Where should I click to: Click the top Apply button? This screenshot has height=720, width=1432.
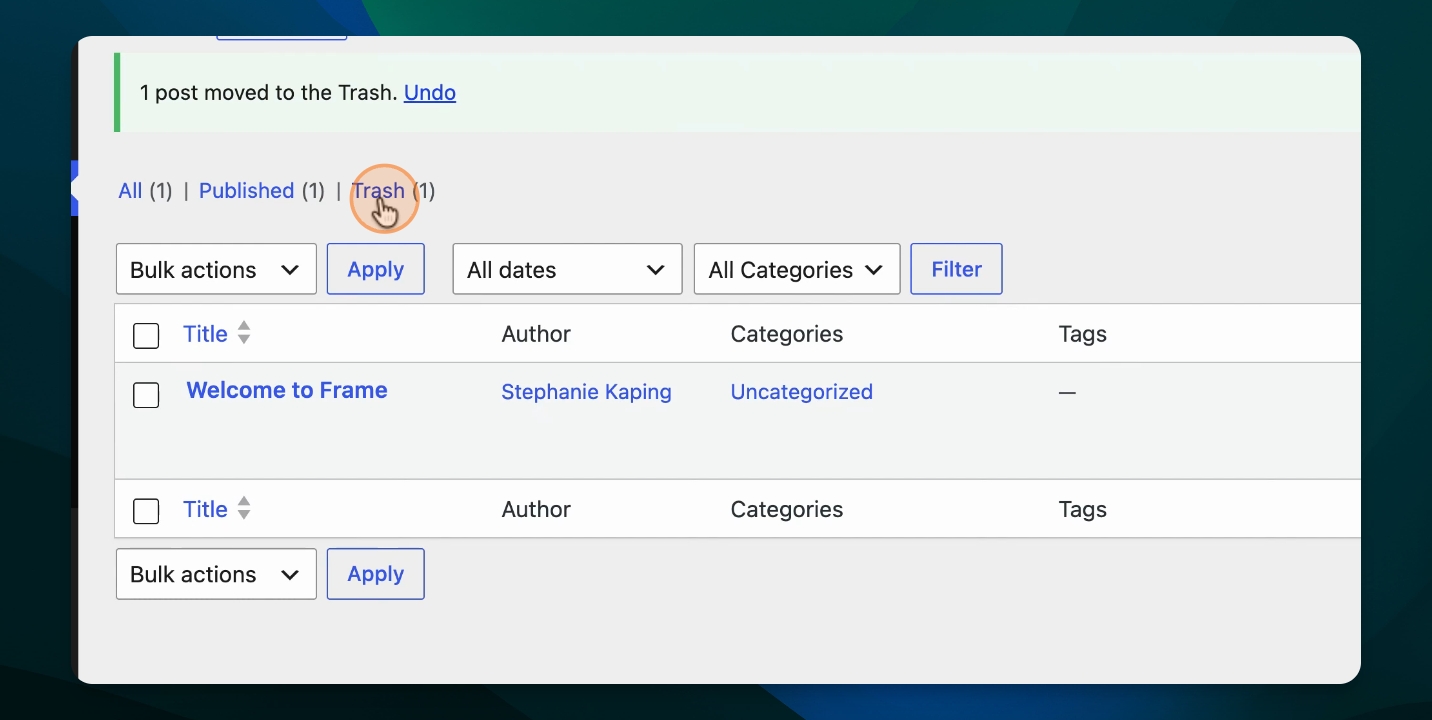376,269
